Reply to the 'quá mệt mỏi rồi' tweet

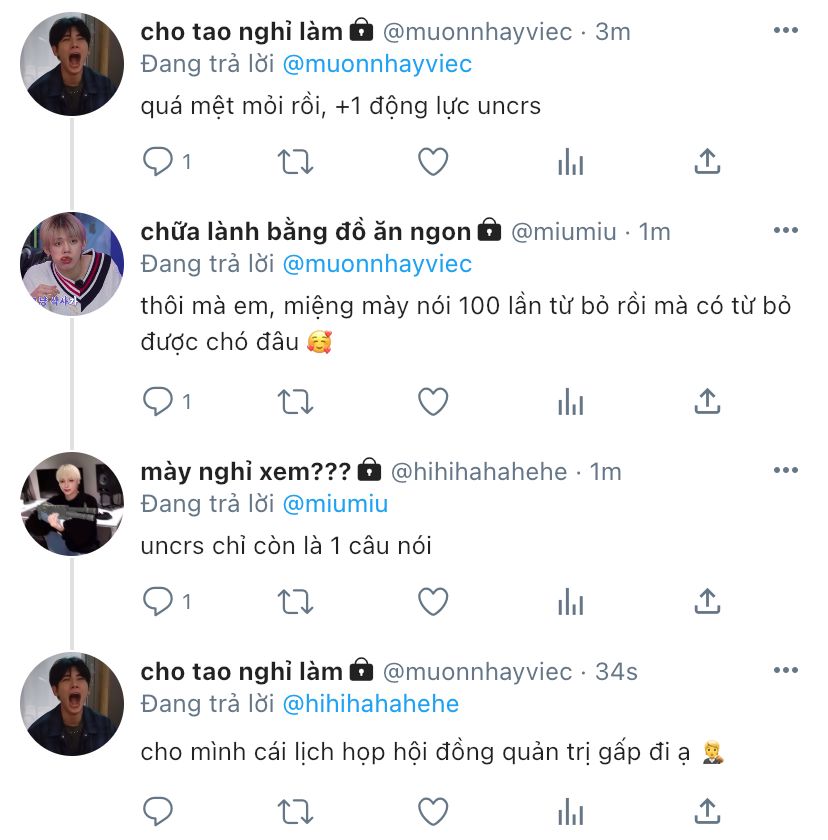158,161
